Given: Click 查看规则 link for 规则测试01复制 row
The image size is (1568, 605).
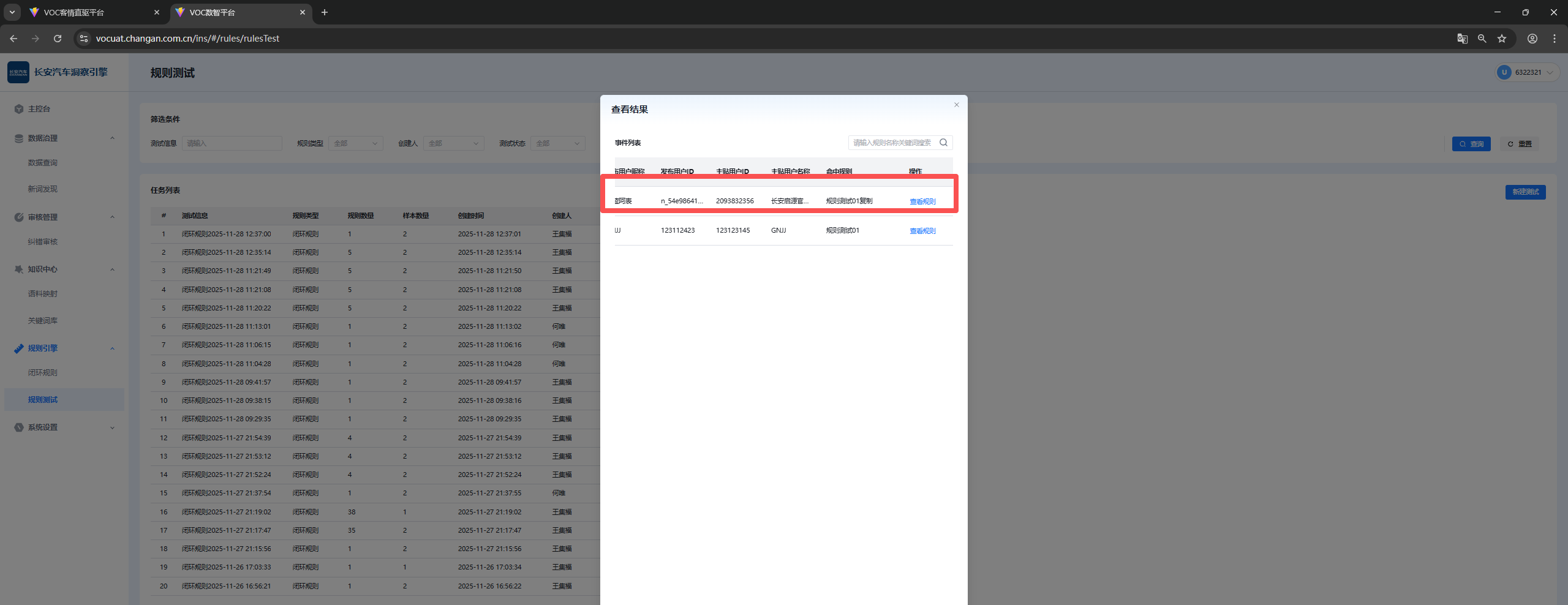Looking at the screenshot, I should 922,201.
